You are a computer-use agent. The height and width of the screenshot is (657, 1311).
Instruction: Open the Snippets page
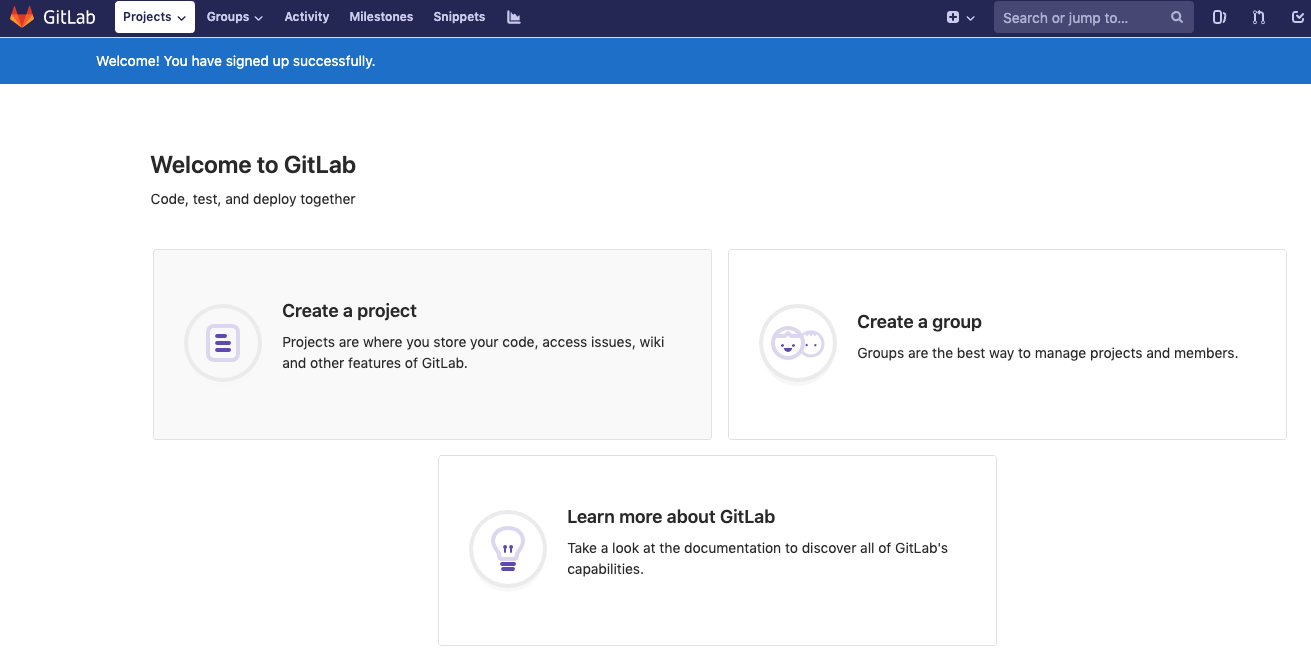click(459, 17)
